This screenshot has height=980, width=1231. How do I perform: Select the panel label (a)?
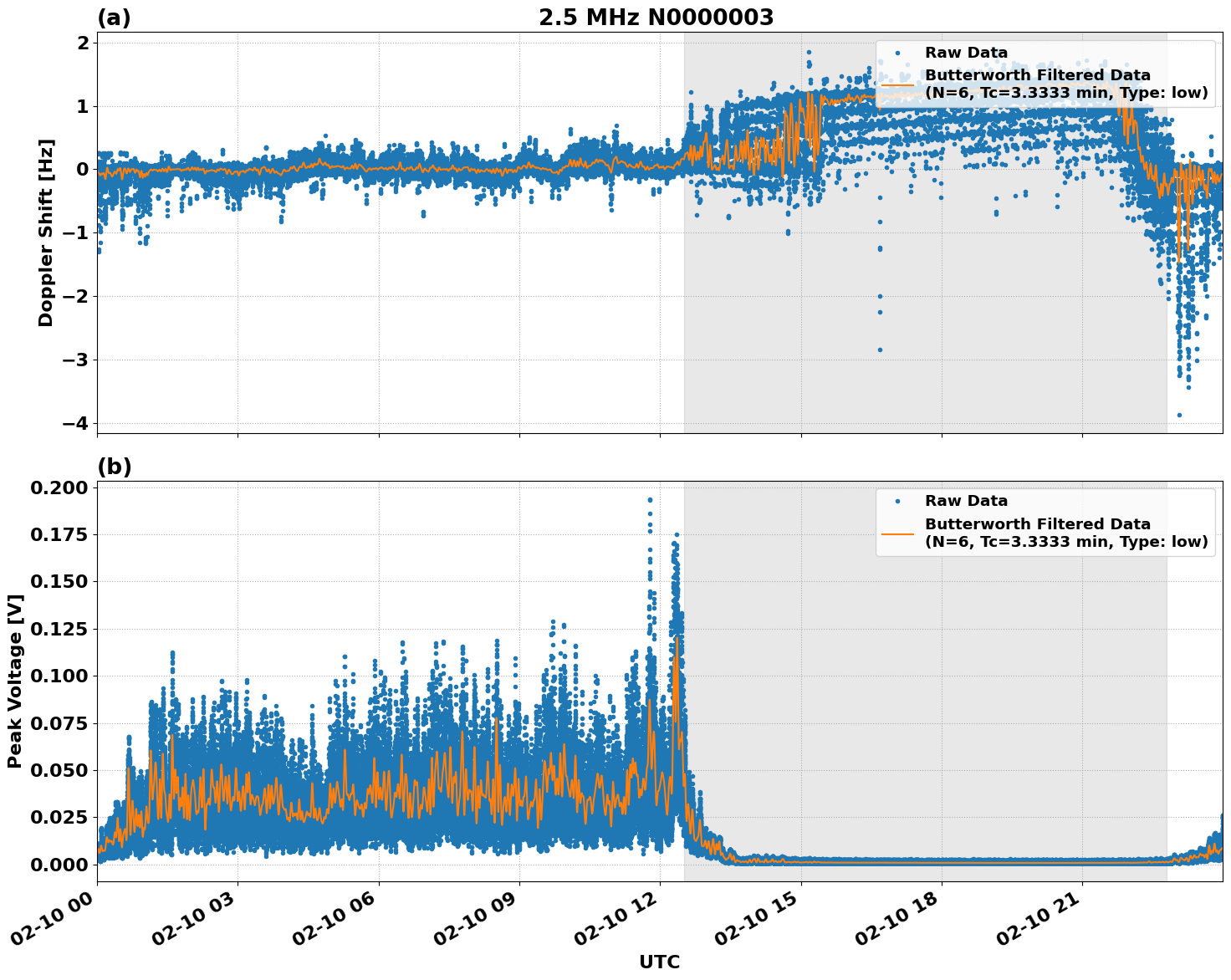(x=115, y=15)
